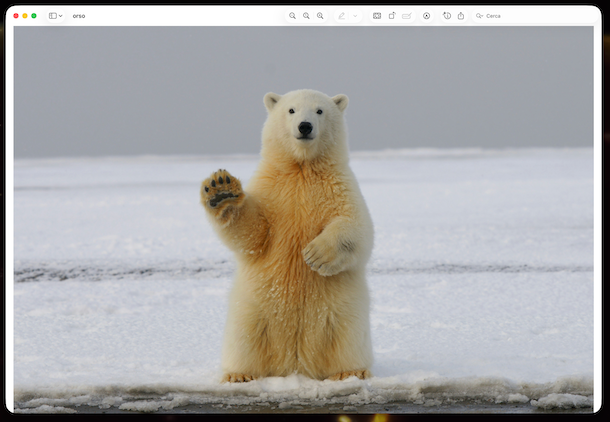Click the zoom in magnifier icon
Screen dimensions: 610x422
(x=320, y=16)
